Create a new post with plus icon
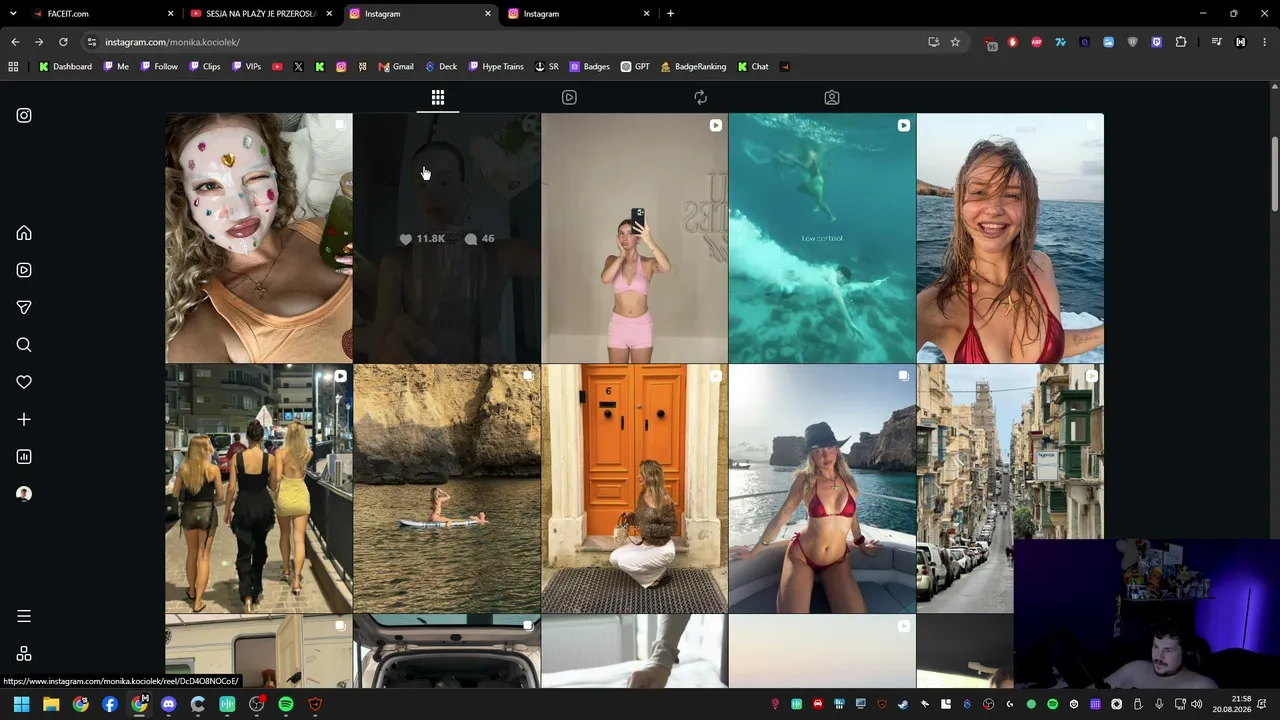 point(24,419)
